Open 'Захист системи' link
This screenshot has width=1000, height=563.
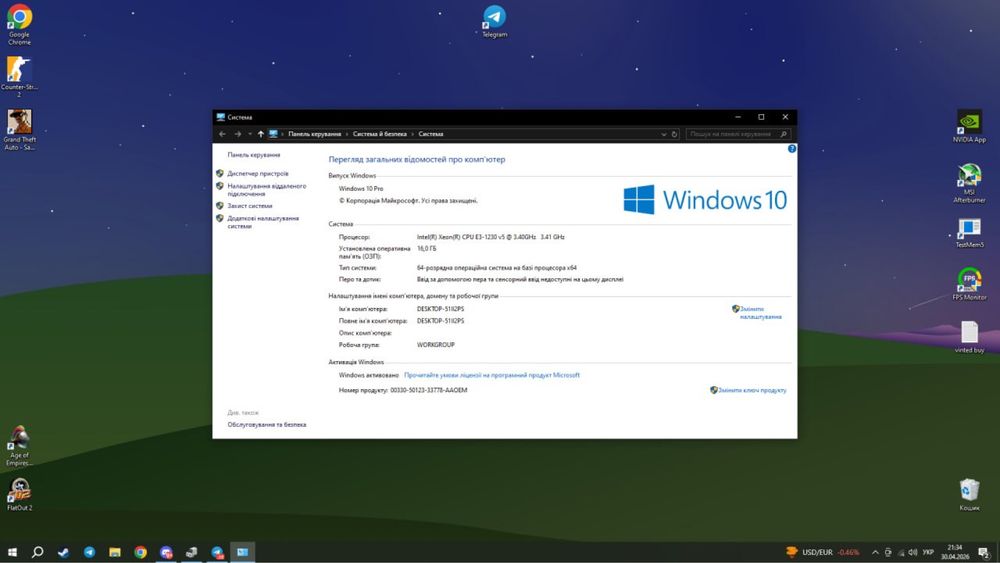pyautogui.click(x=249, y=206)
